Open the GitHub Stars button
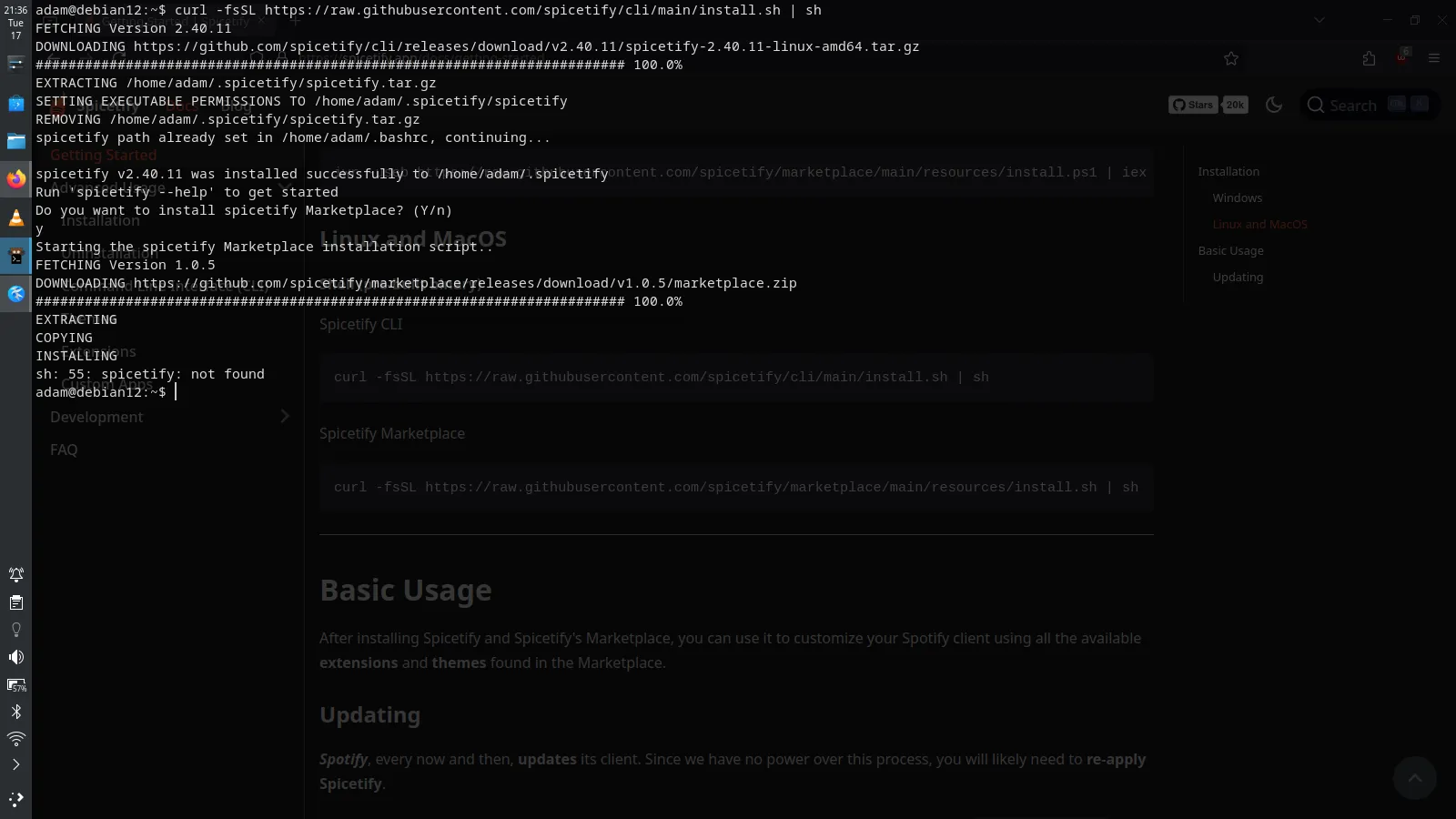 coord(1193,105)
